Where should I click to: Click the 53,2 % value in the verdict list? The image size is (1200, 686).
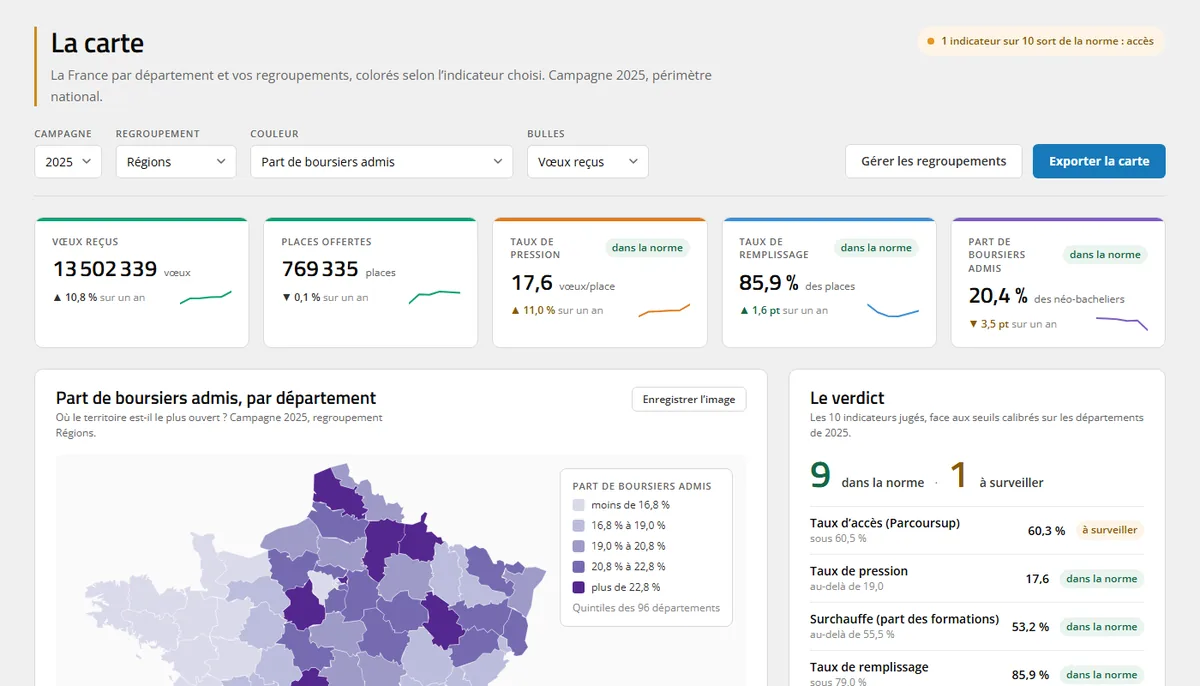coord(1030,627)
